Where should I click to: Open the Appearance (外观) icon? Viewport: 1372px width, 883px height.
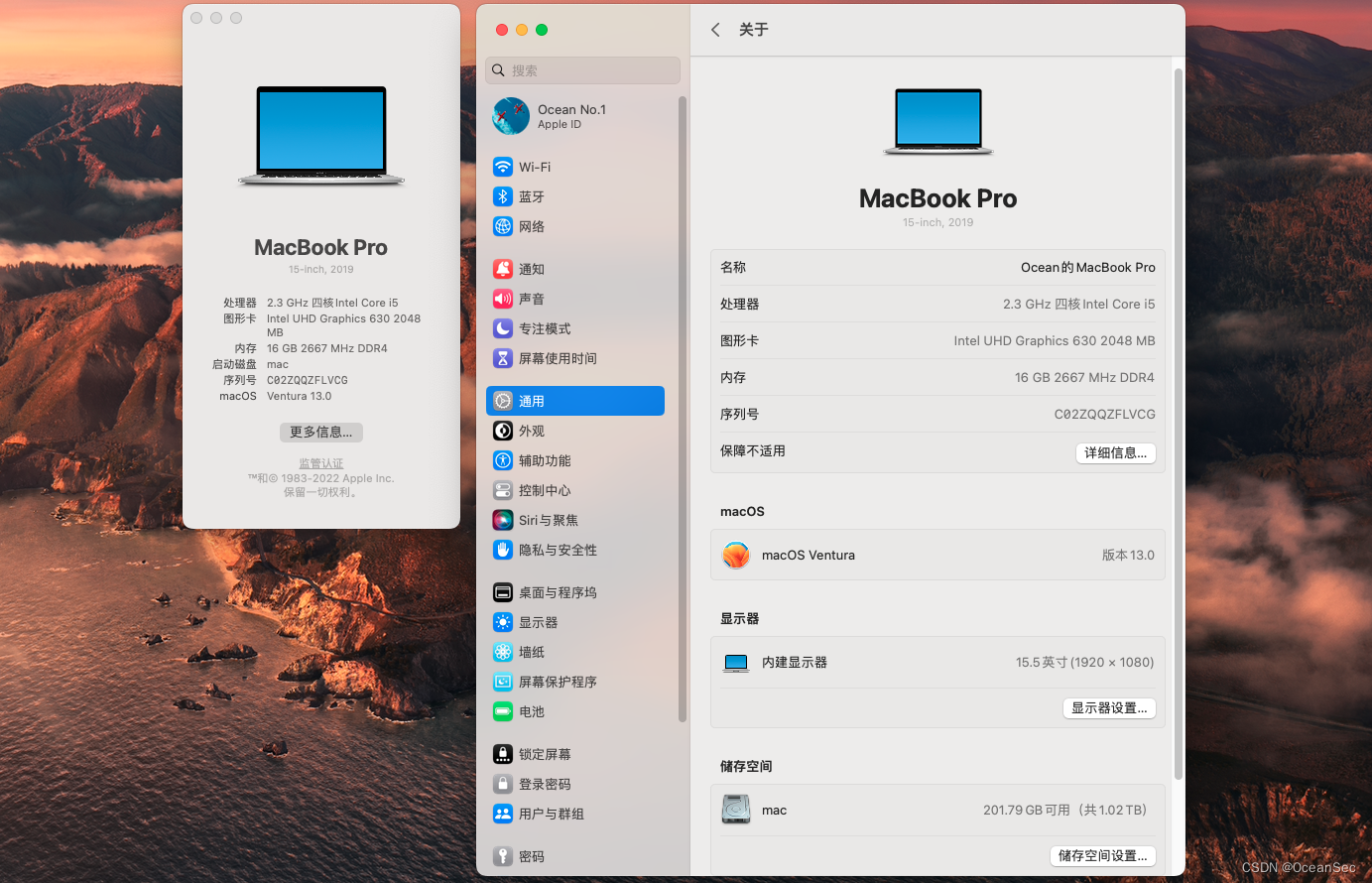coord(503,431)
